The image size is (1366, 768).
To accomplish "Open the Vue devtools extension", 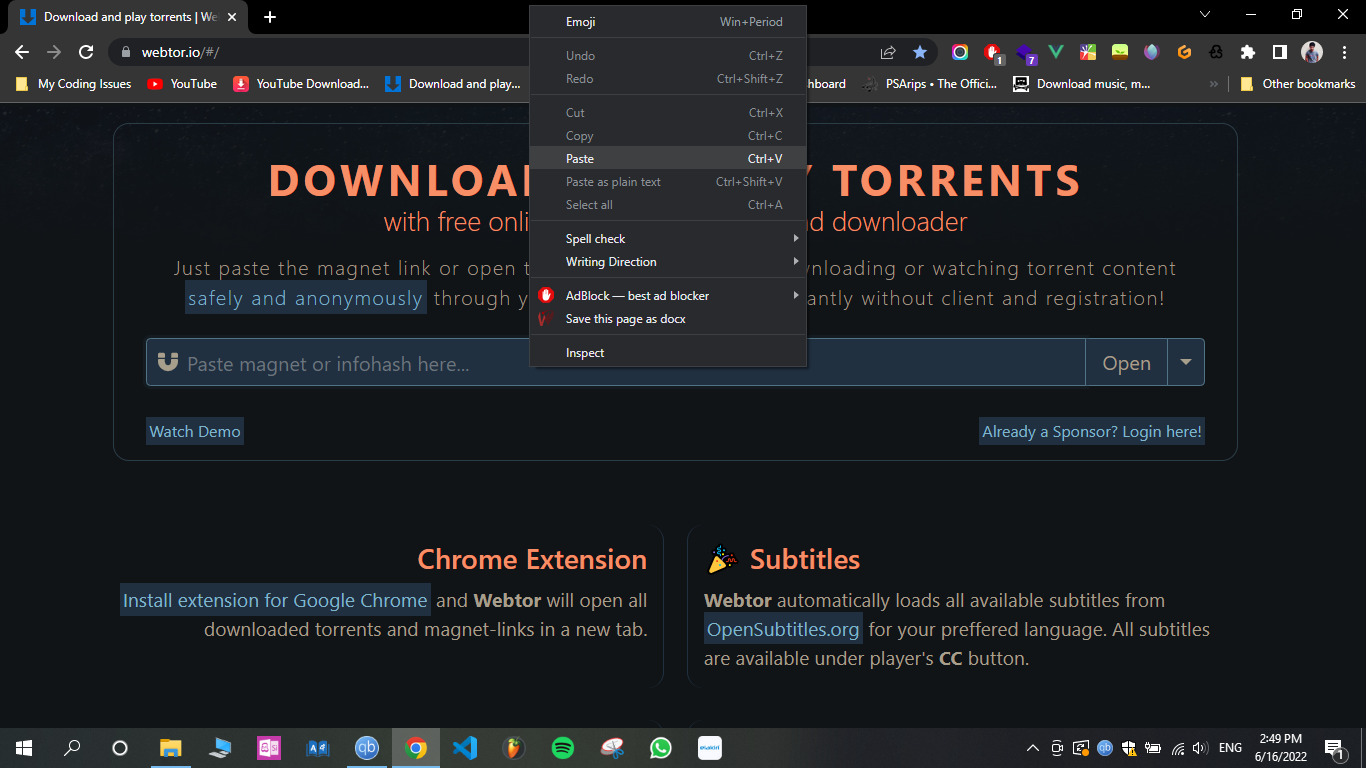I will [1056, 52].
